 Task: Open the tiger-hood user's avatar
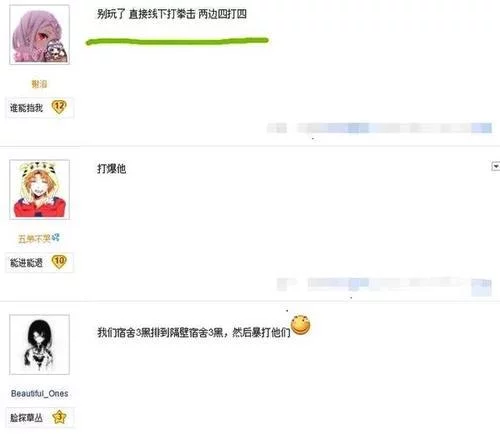[40, 189]
